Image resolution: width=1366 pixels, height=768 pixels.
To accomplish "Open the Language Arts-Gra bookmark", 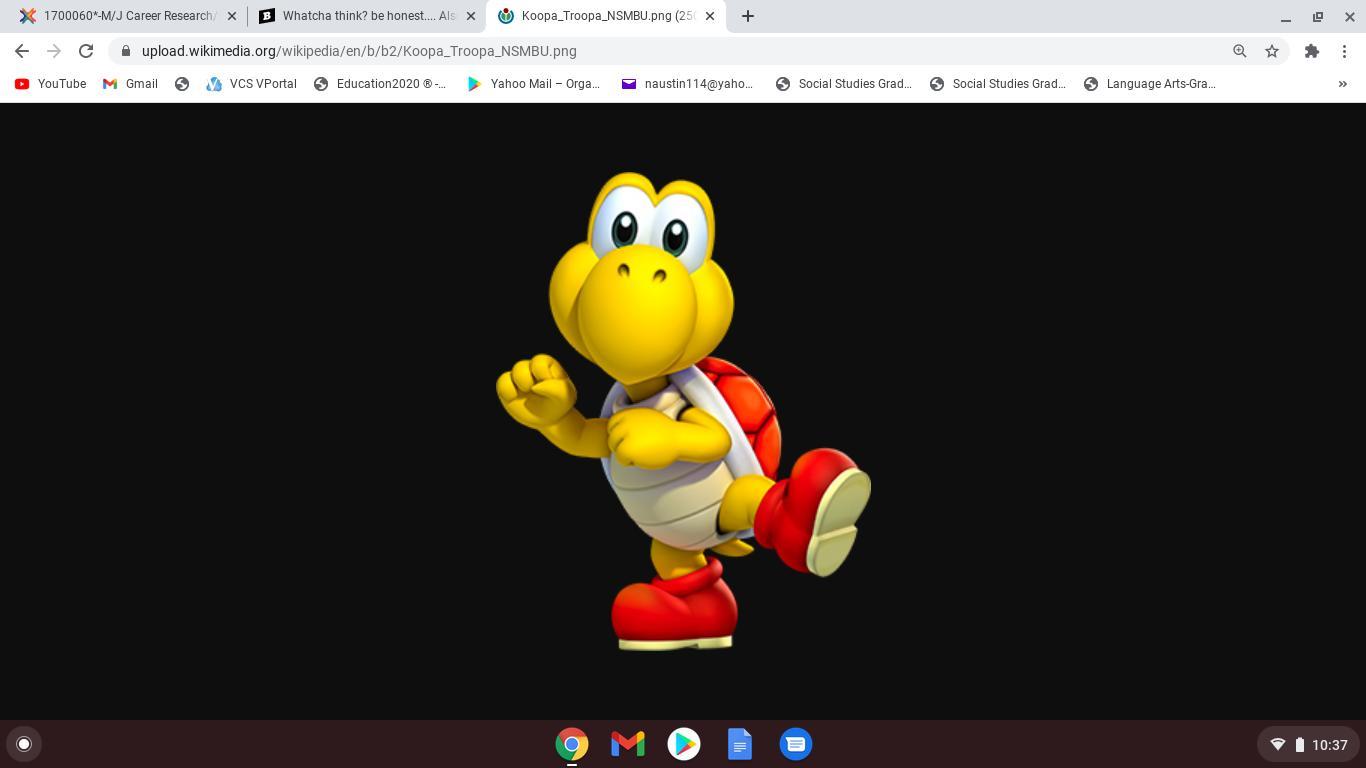I will [1150, 84].
